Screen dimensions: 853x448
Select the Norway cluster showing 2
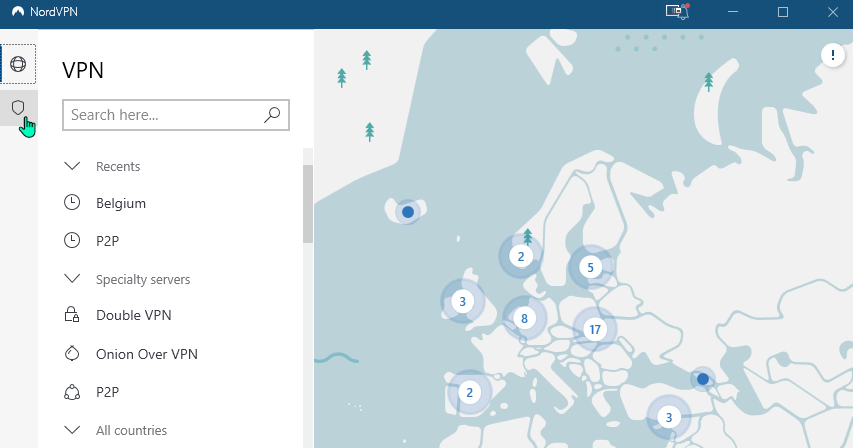(521, 257)
